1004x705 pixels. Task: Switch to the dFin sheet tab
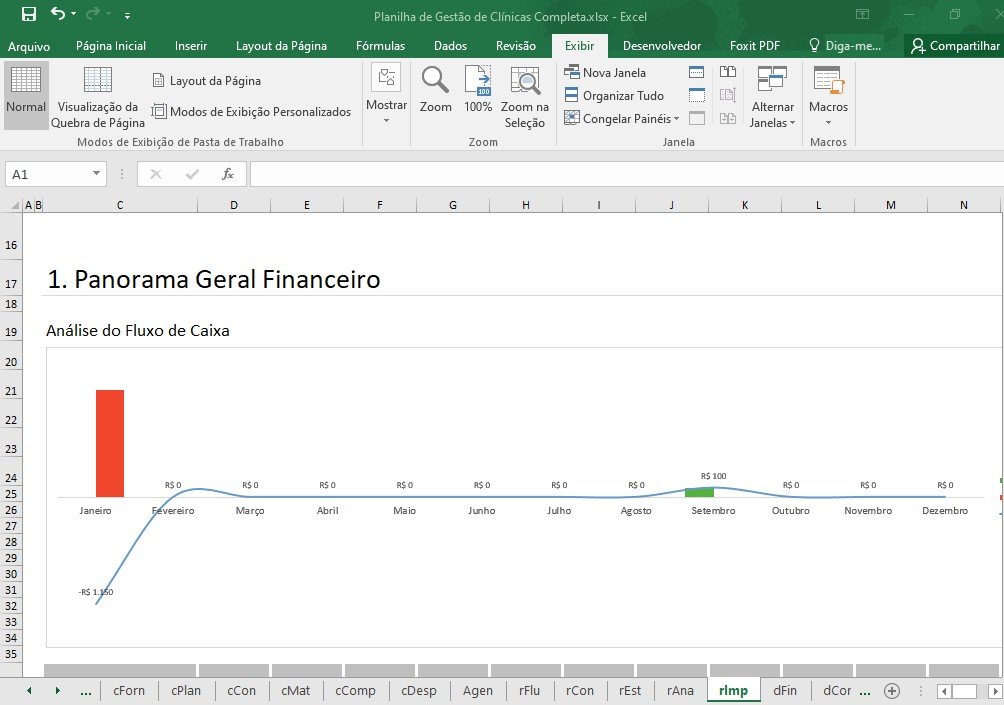(785, 690)
